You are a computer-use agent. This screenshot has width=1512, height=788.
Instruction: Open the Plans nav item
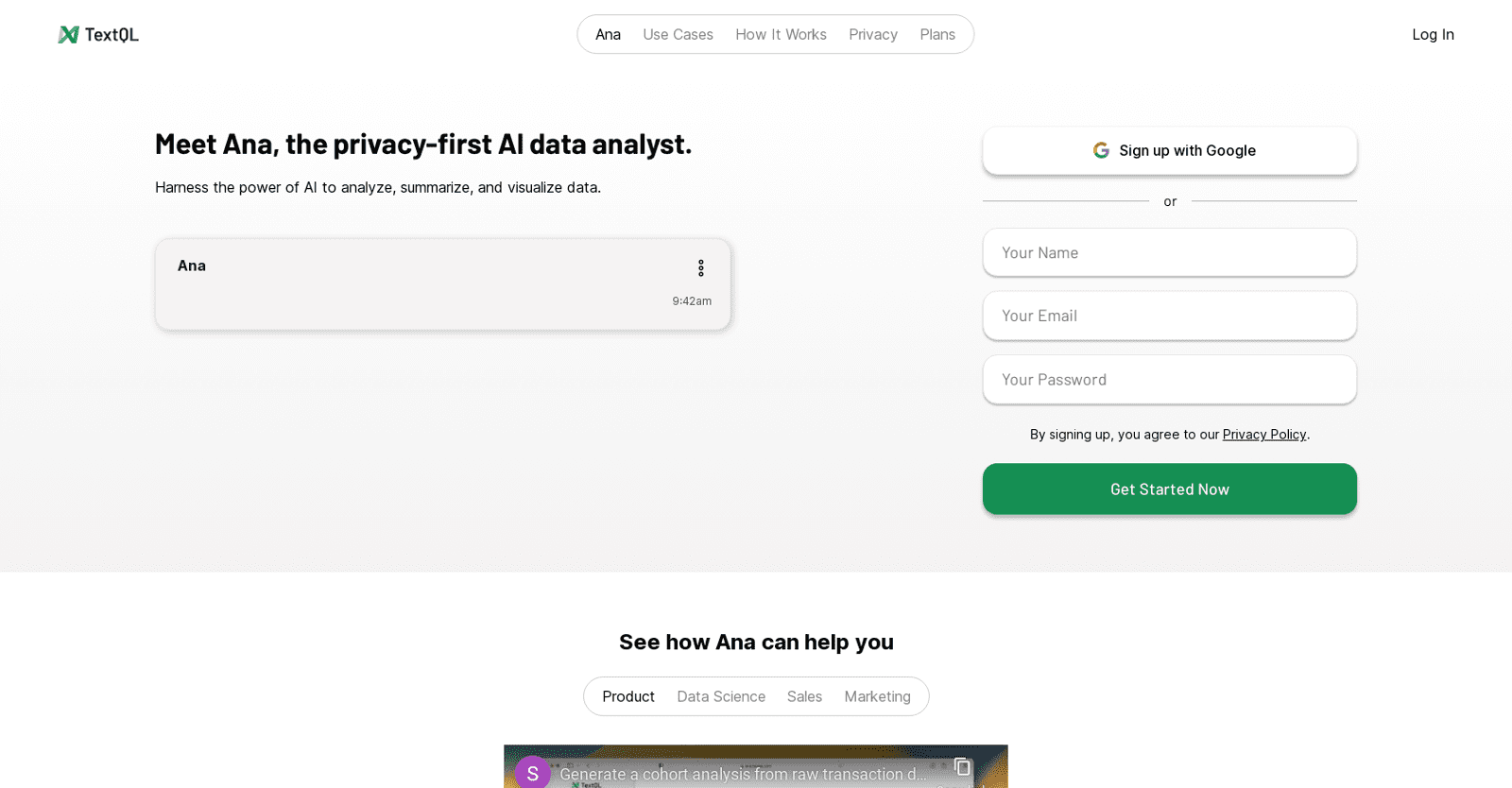(x=936, y=35)
